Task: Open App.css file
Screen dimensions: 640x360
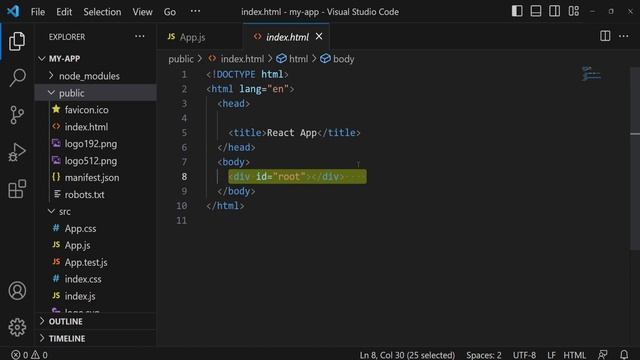Action: (x=96, y=229)
